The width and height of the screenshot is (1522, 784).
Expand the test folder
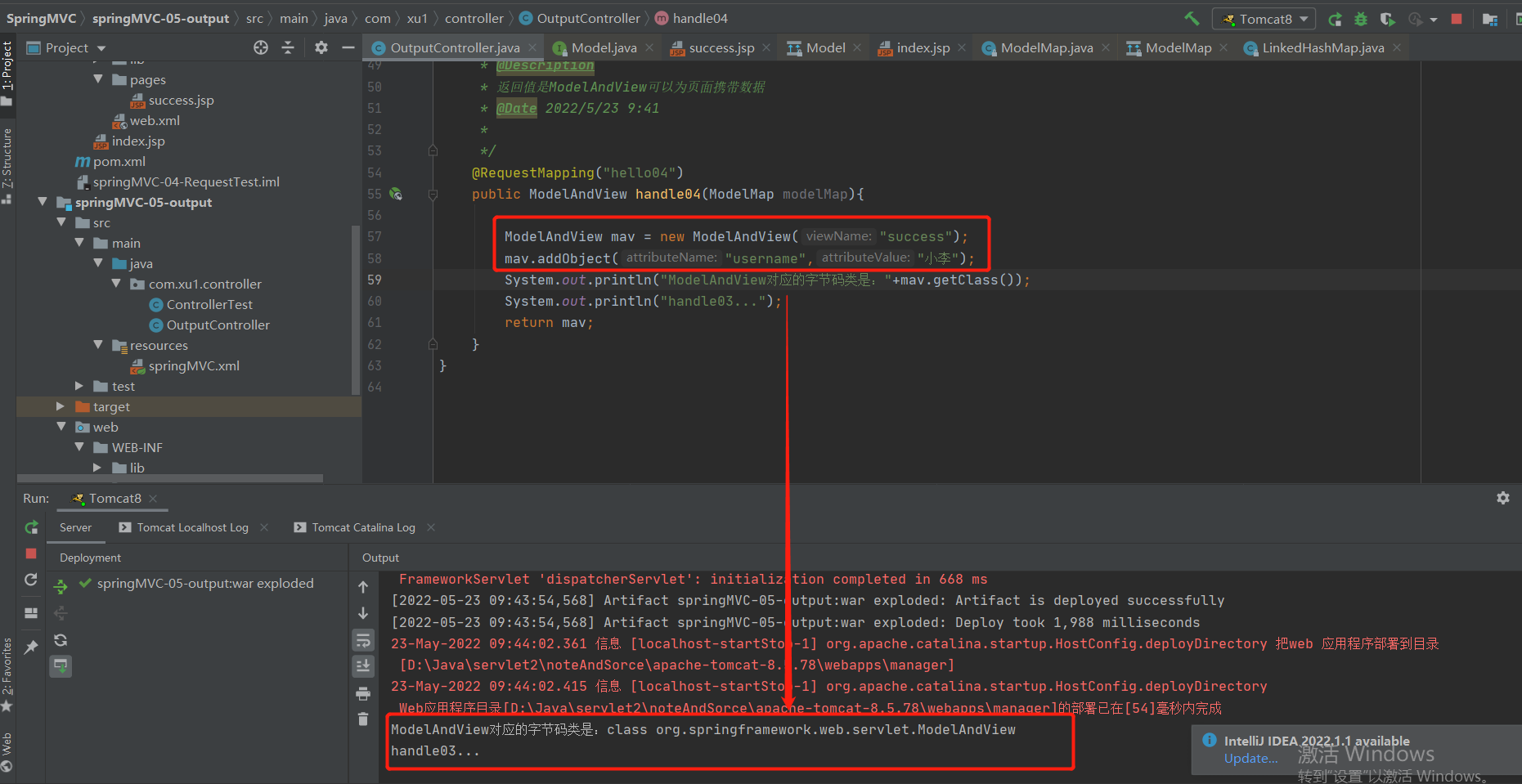pyautogui.click(x=79, y=385)
